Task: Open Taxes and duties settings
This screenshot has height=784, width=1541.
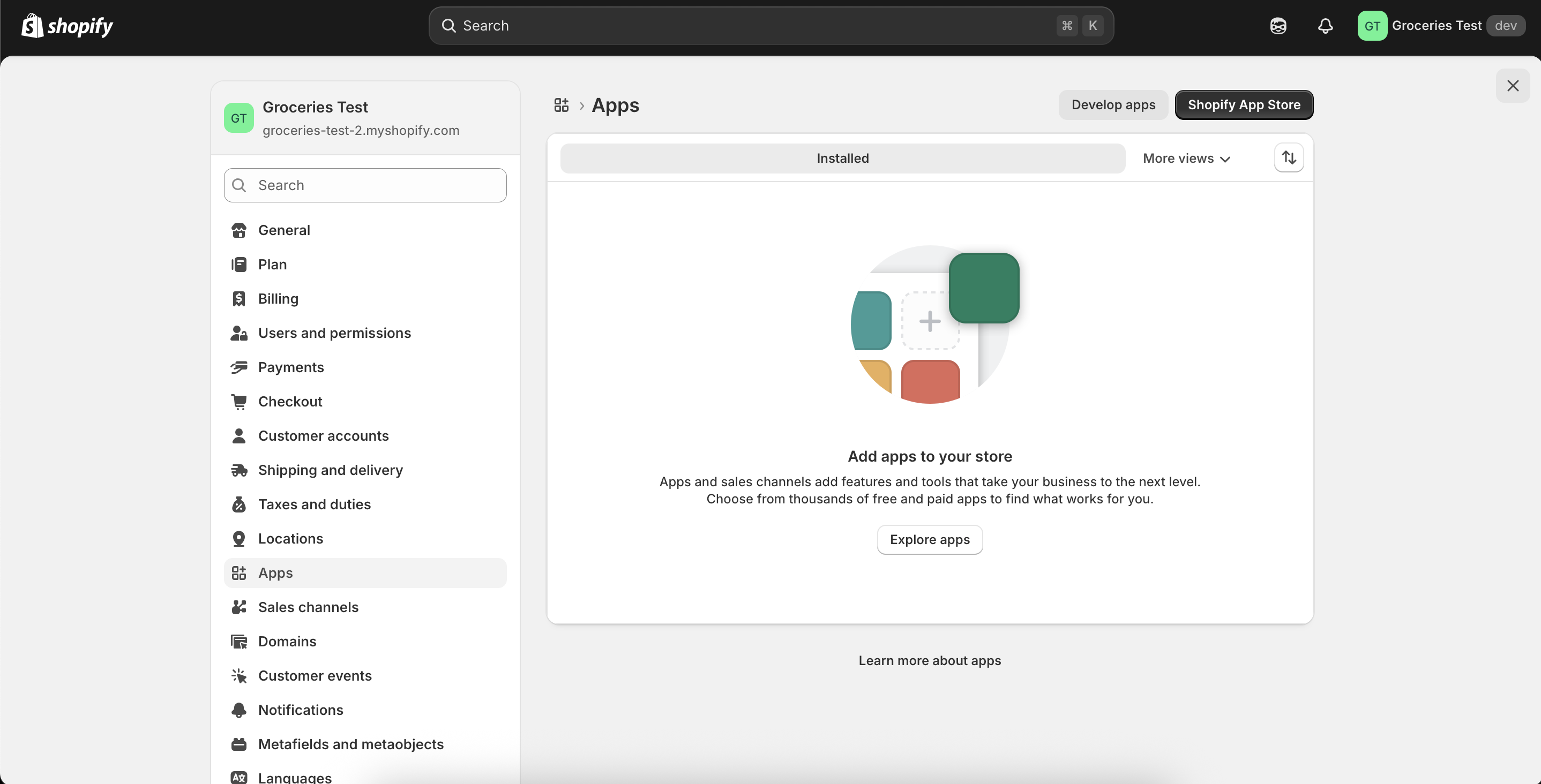Action: (314, 504)
